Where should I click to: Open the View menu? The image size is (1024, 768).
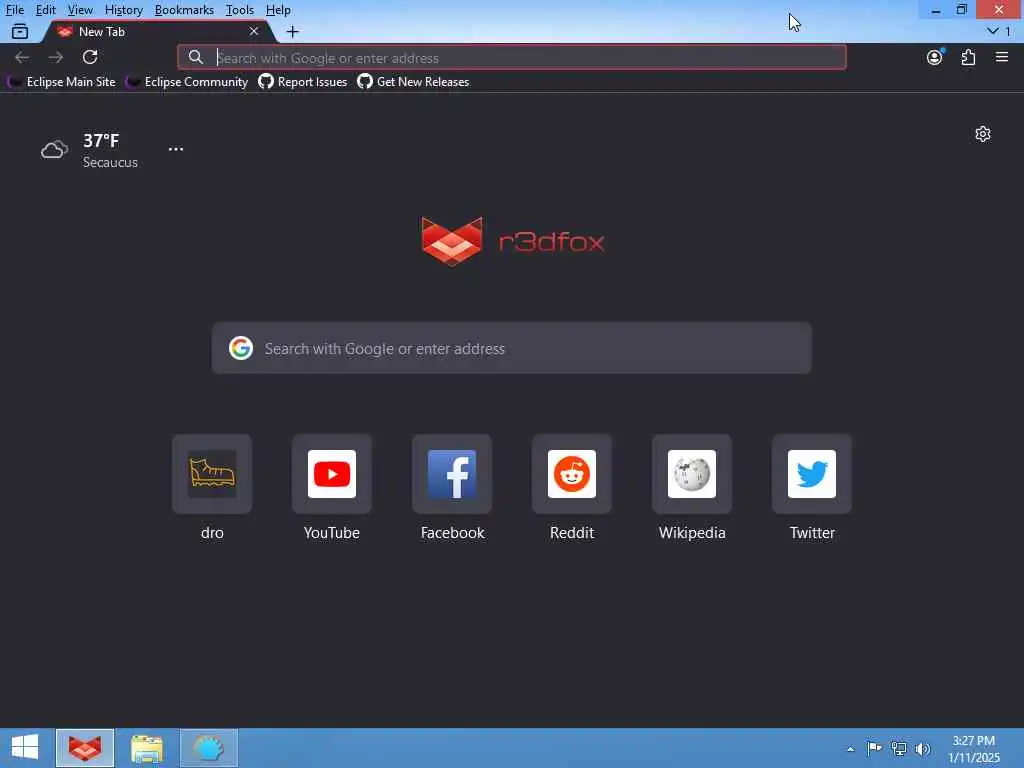tap(80, 10)
